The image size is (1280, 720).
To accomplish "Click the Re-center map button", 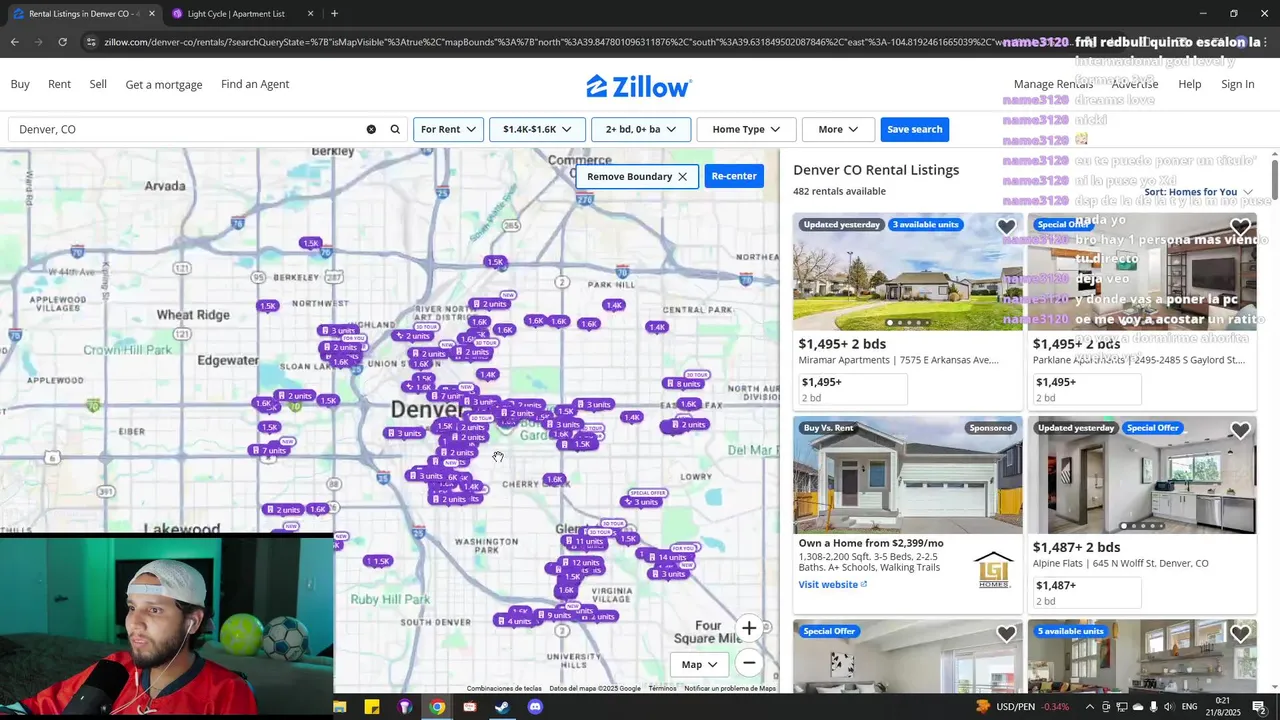I will (x=734, y=176).
